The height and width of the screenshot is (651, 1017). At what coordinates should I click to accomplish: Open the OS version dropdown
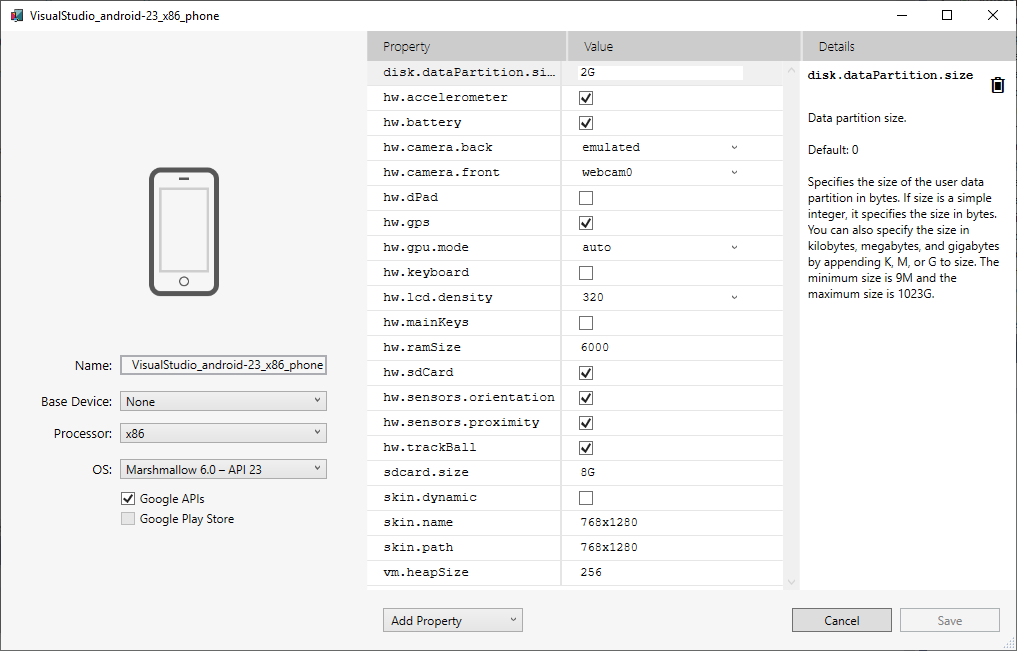click(223, 469)
